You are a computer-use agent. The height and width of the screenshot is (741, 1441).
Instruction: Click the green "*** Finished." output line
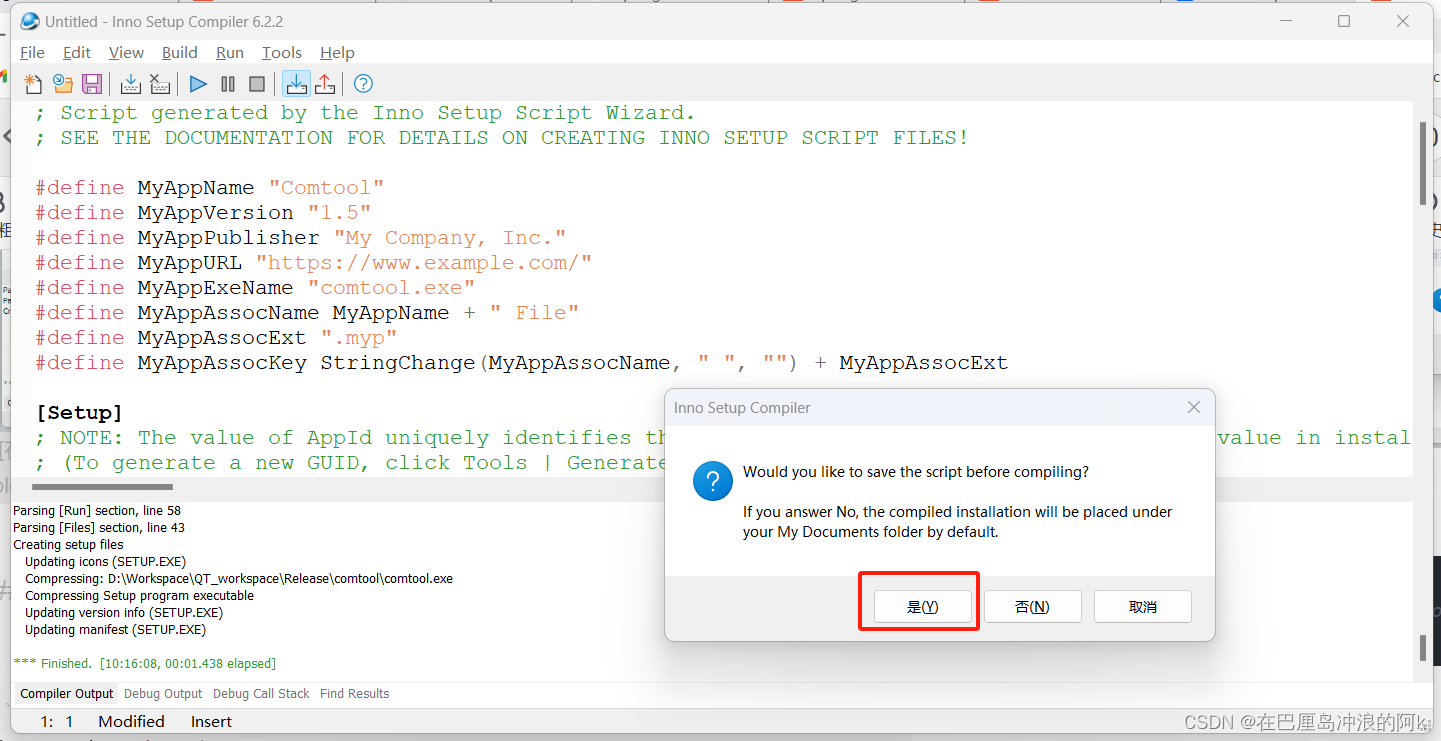pos(145,663)
